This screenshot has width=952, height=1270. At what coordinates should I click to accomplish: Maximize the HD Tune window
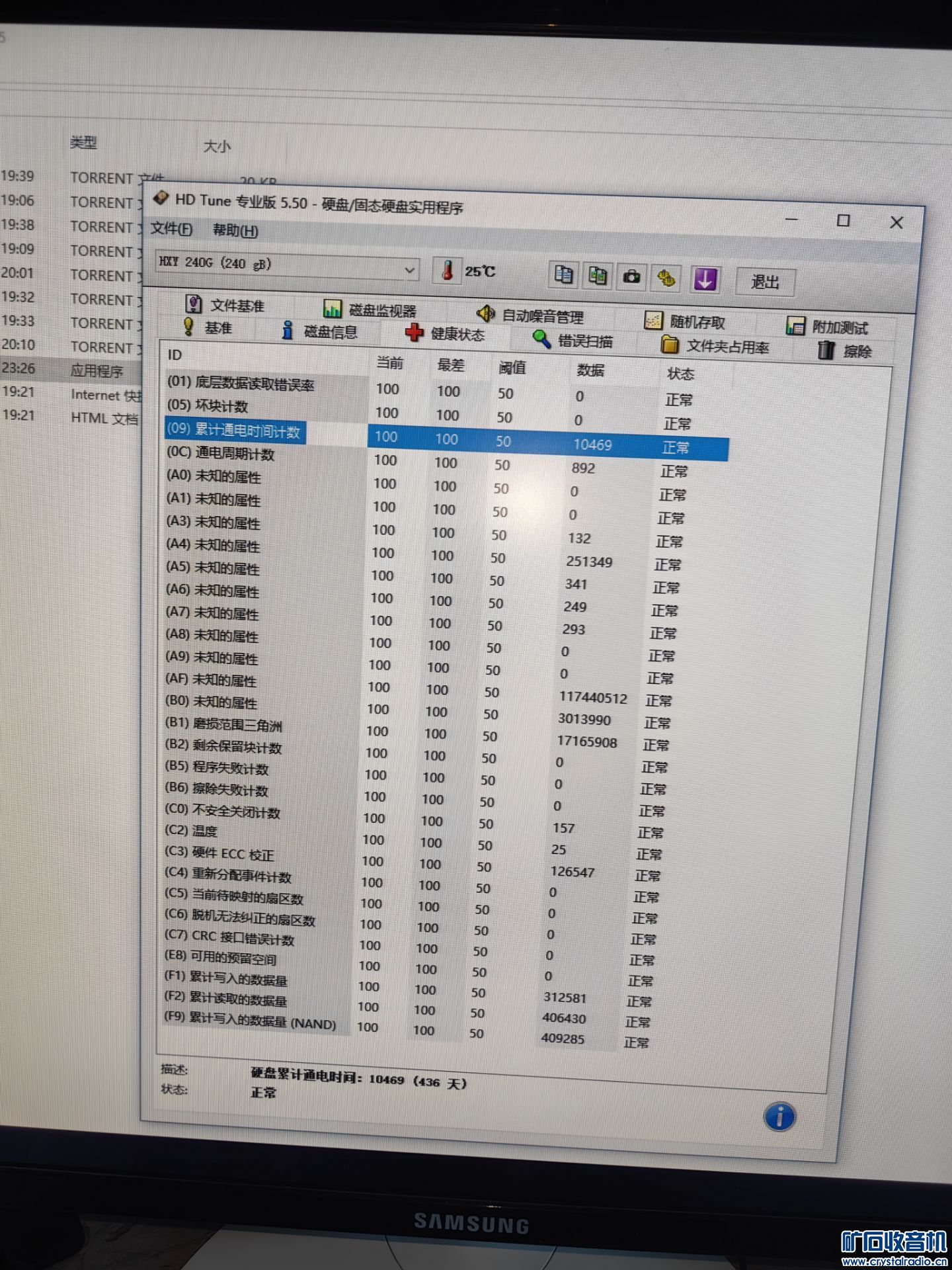843,220
